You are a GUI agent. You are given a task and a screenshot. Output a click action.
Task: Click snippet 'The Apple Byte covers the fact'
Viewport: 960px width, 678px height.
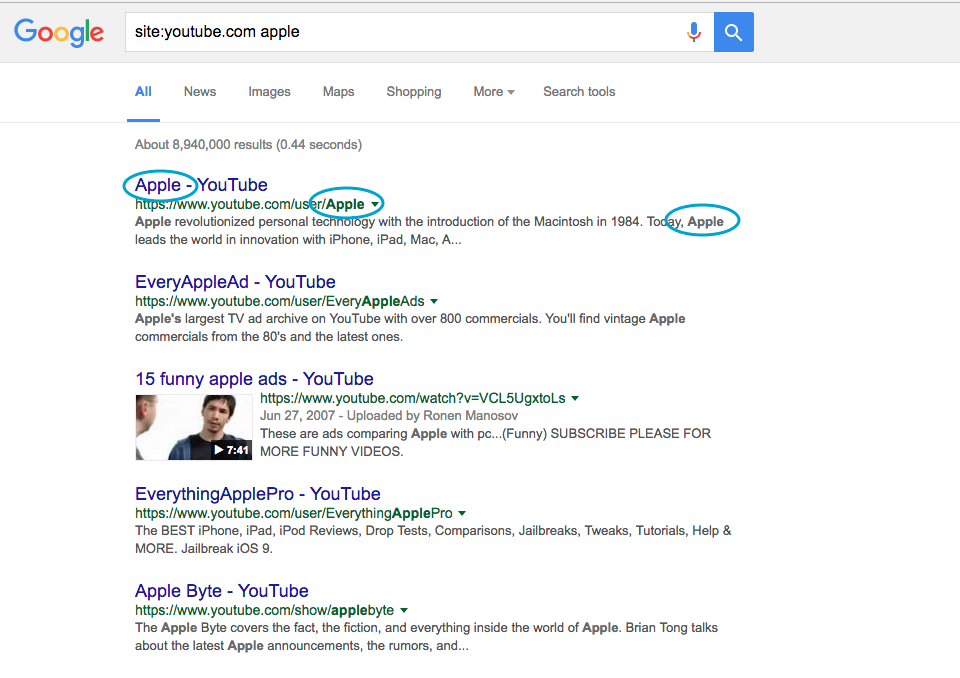click(x=427, y=637)
